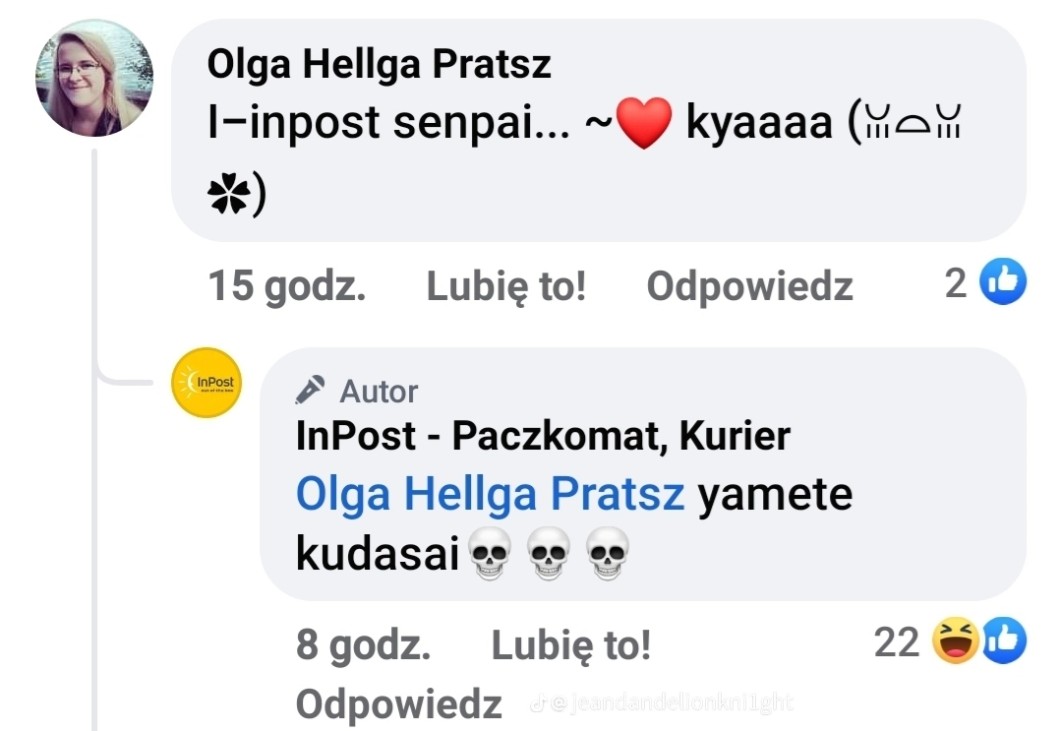Click the middle skull emoji in the reply
1060x731 pixels.
pyautogui.click(x=549, y=554)
